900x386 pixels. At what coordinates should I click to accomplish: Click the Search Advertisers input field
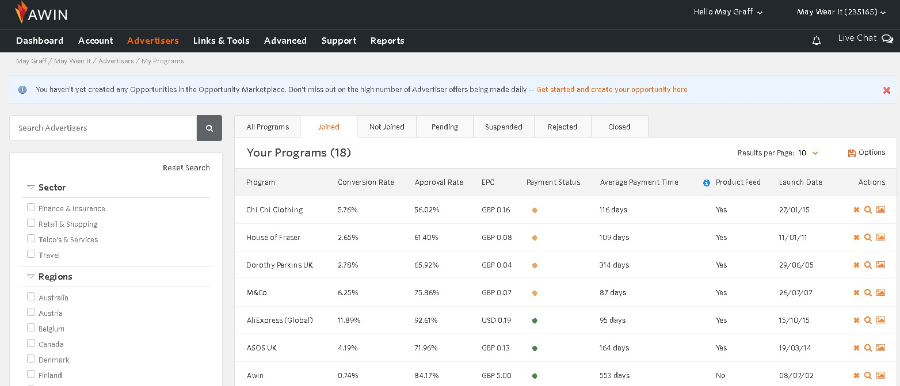pos(103,128)
